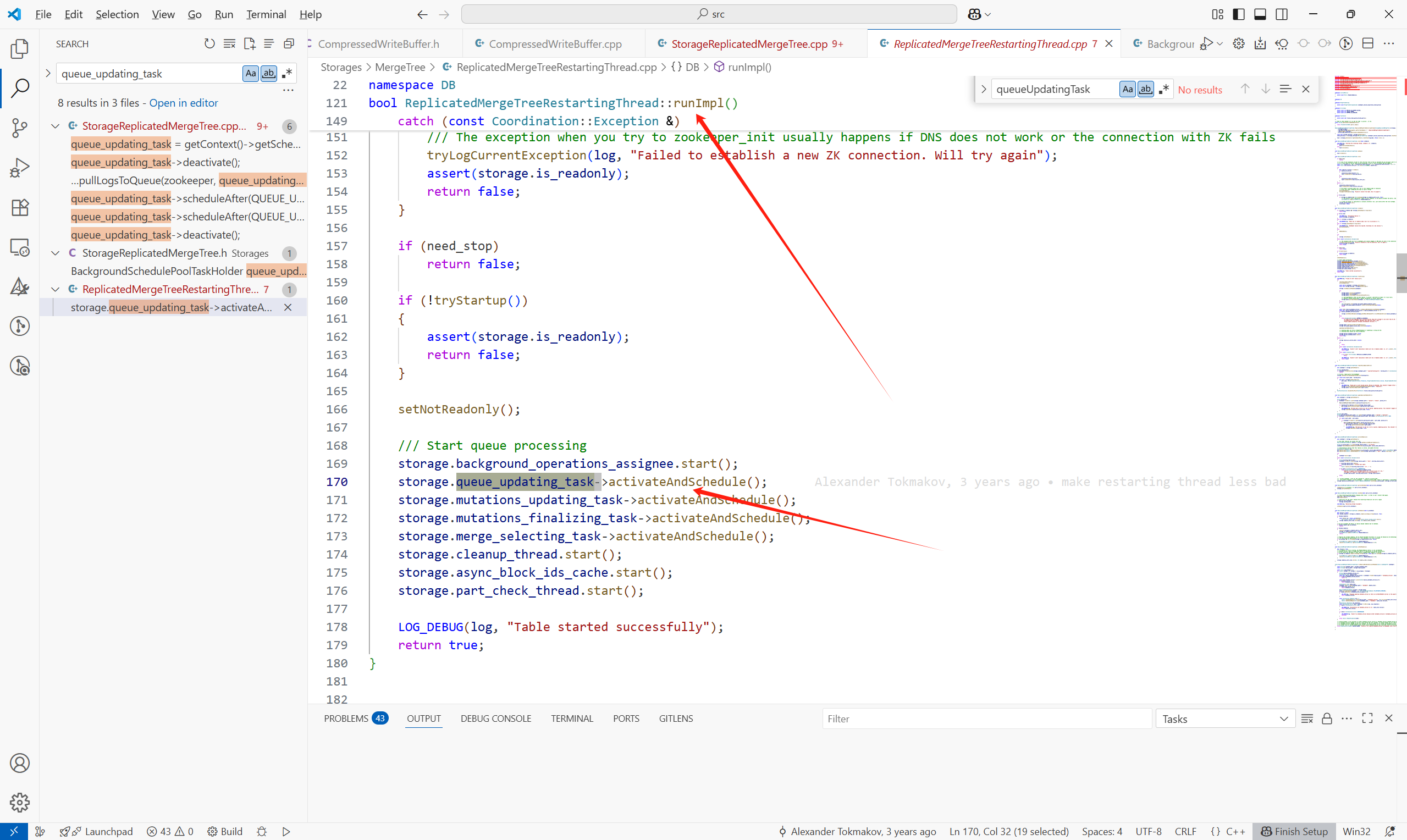Click Open in editor link

(184, 103)
